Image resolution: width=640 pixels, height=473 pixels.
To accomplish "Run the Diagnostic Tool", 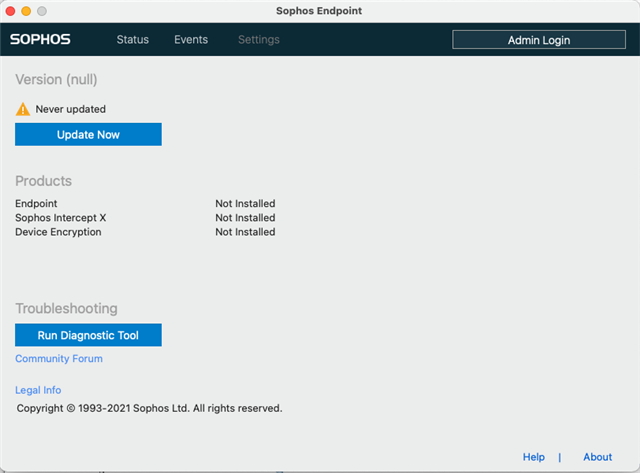I will [x=88, y=335].
